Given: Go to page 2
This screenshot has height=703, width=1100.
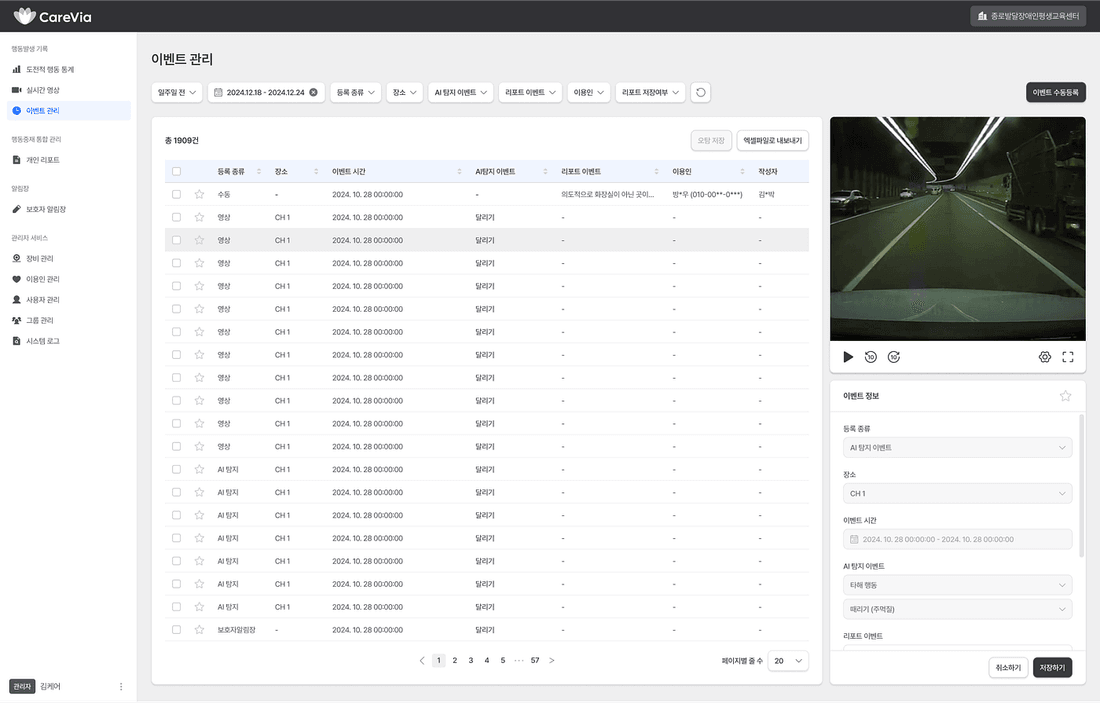Looking at the screenshot, I should [x=455, y=660].
